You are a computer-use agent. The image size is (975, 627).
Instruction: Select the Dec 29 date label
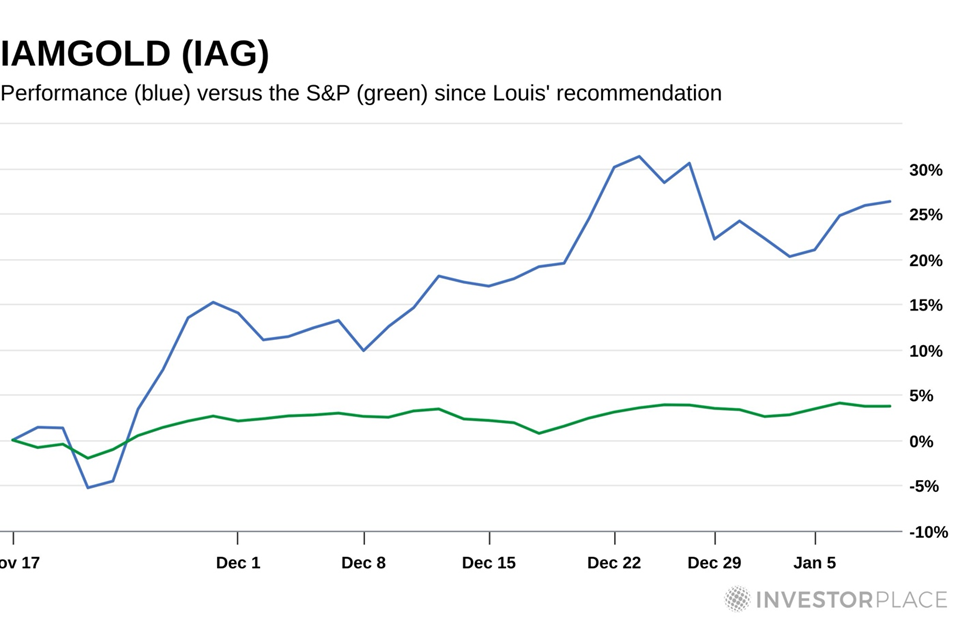point(714,563)
